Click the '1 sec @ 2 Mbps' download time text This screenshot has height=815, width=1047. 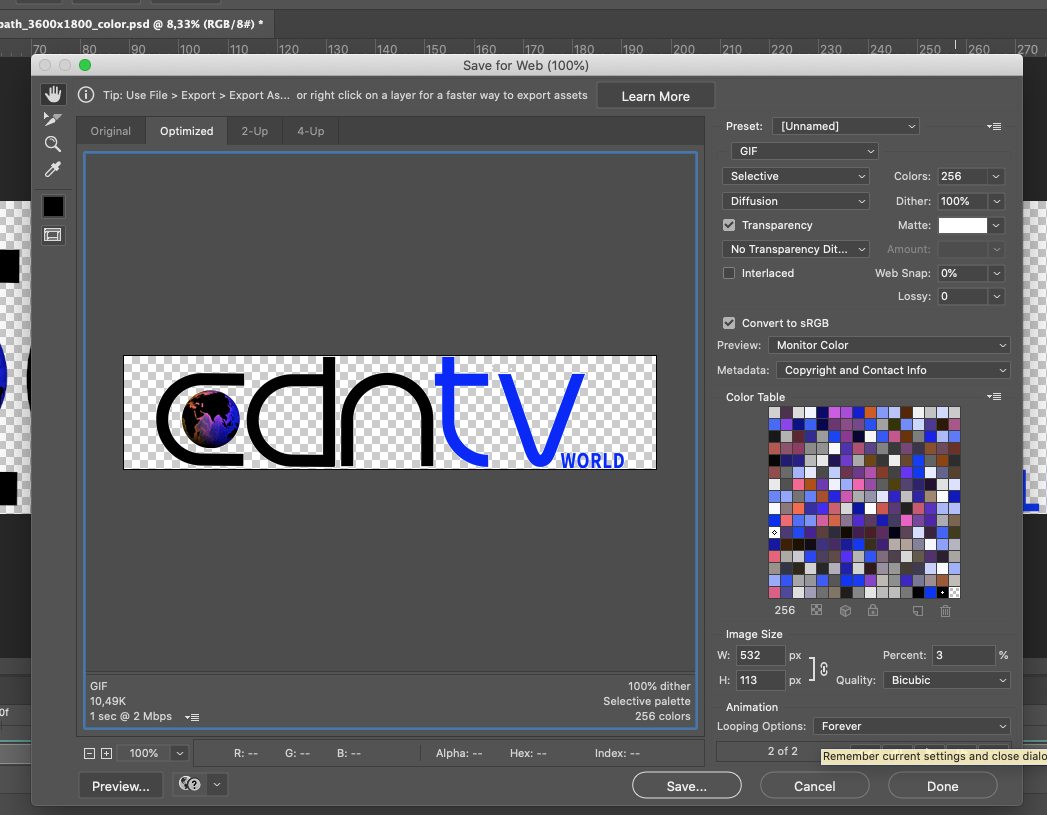click(131, 716)
